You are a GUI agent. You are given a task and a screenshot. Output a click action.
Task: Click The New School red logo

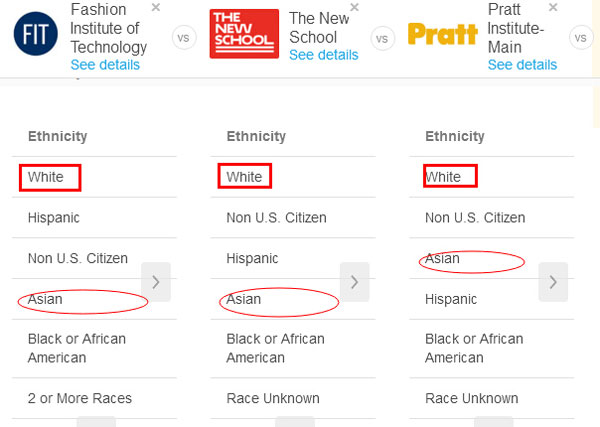(244, 34)
